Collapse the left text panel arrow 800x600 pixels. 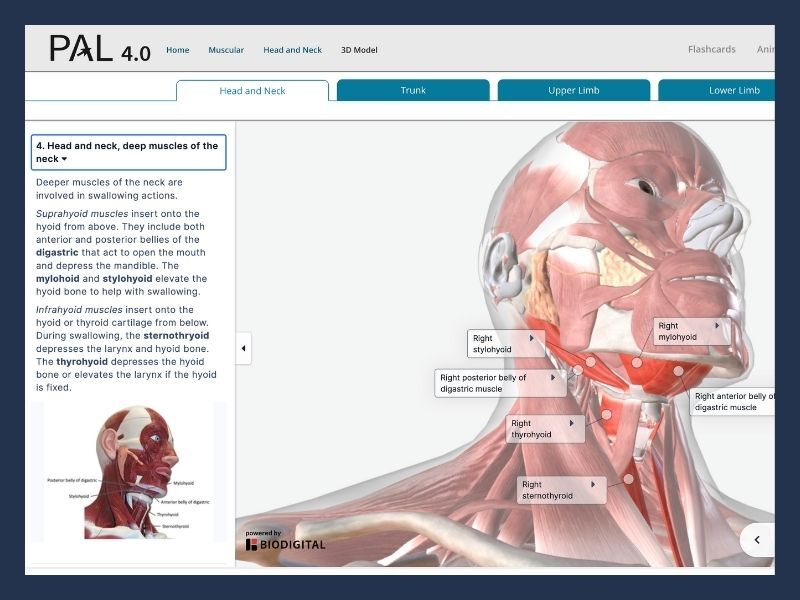[244, 348]
